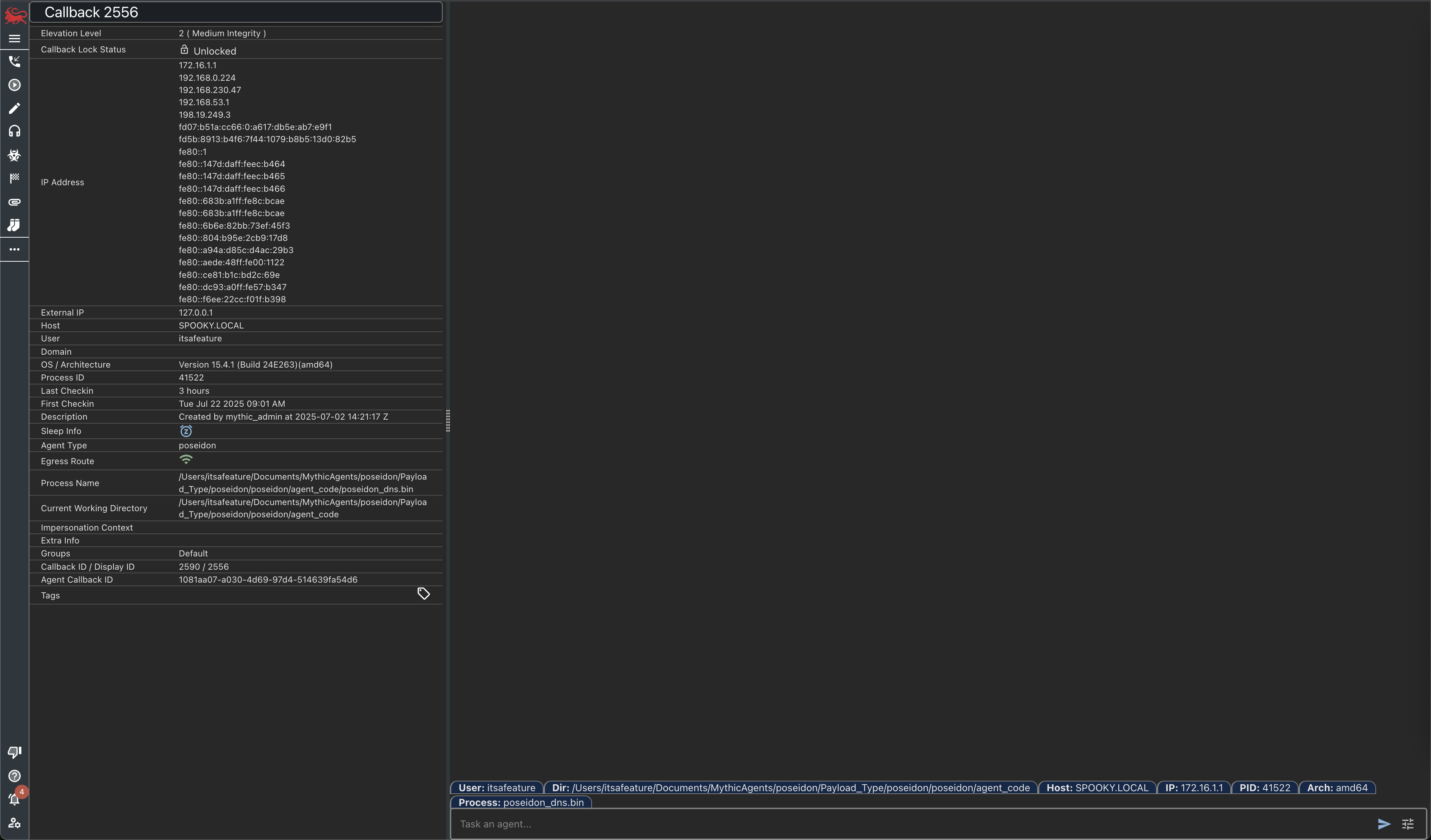Click the User: itsafeature chip
1431x840 pixels.
[497, 788]
